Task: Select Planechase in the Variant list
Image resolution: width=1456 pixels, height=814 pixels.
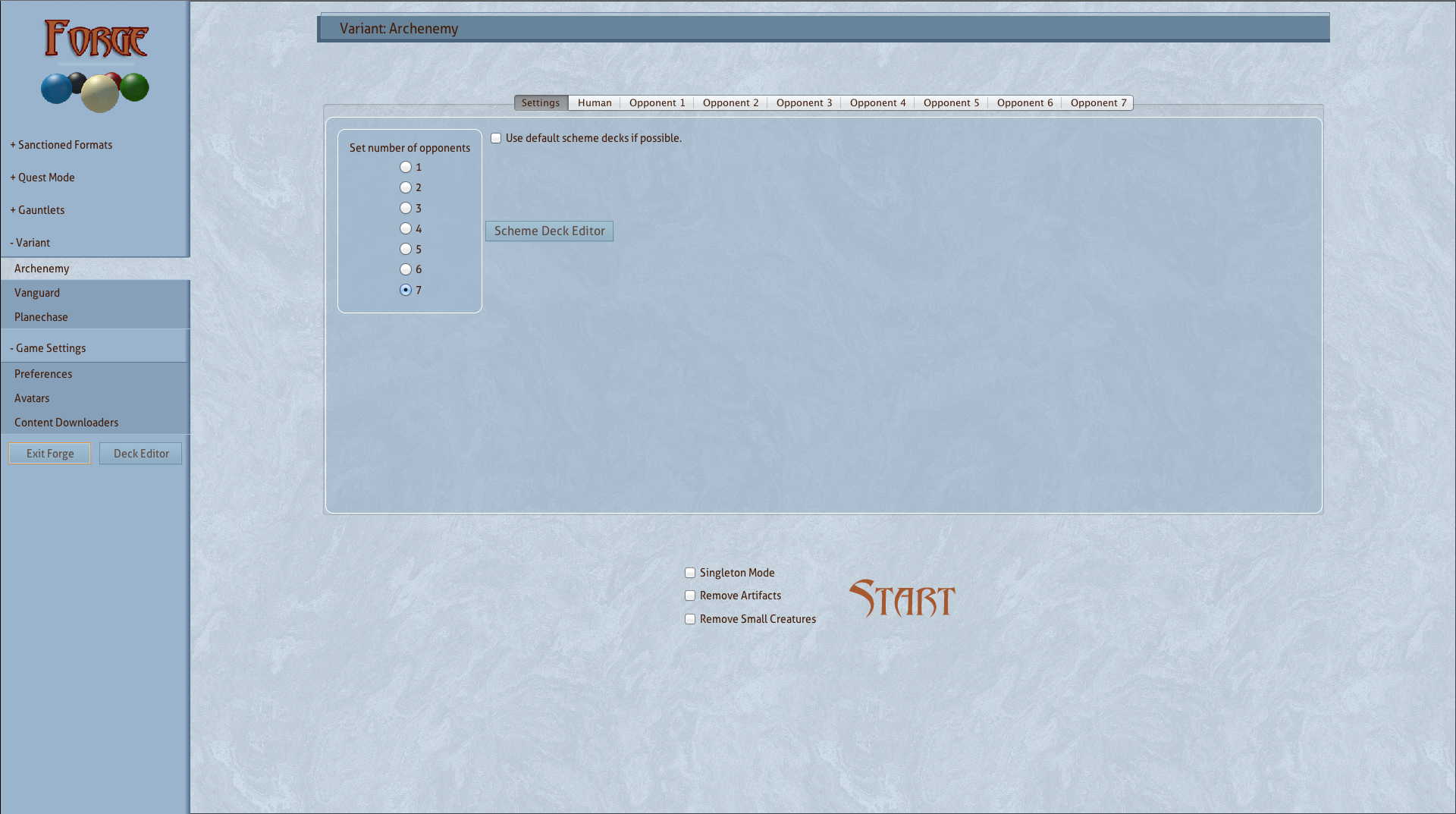Action: coord(41,317)
